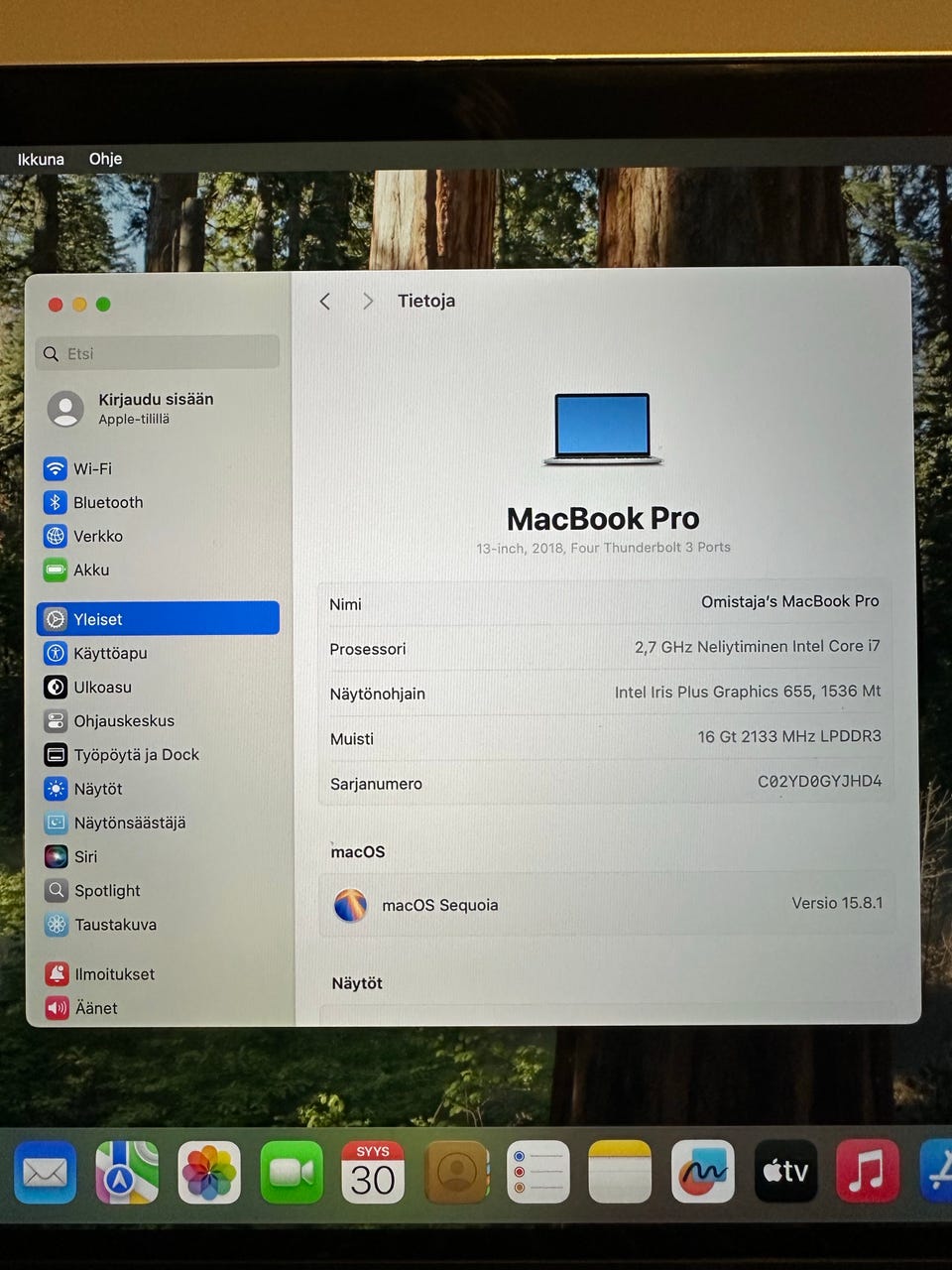Open Calendar showing 30 in Dock

point(373,1173)
